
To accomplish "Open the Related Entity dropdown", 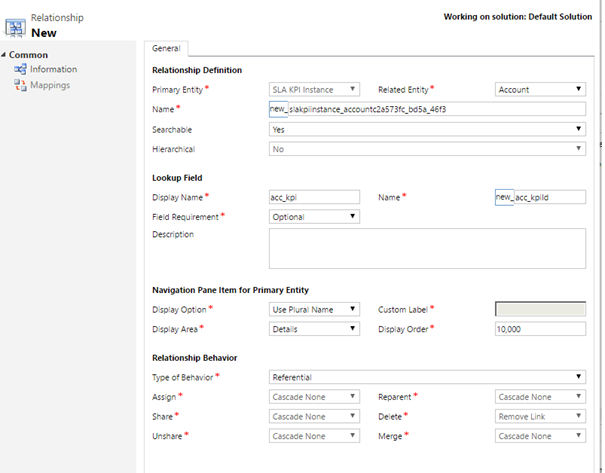I will click(x=540, y=89).
